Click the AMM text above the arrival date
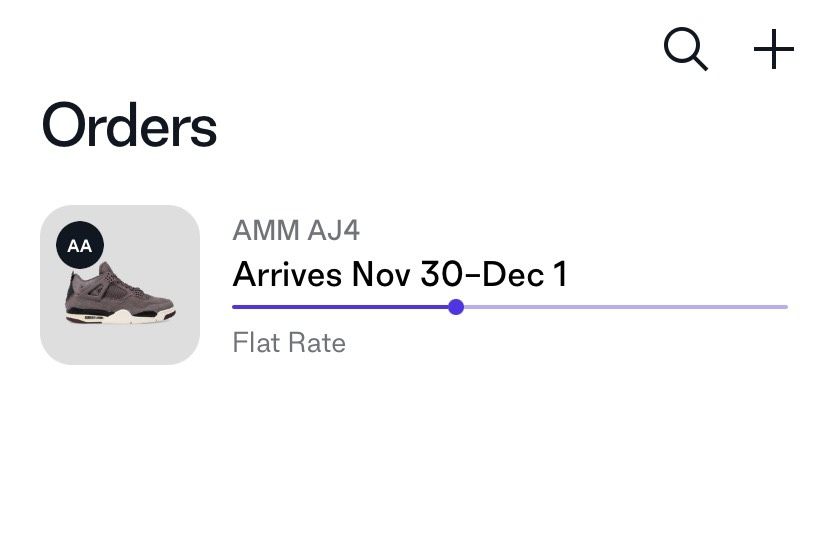Screen dimensions: 828x555 point(265,231)
